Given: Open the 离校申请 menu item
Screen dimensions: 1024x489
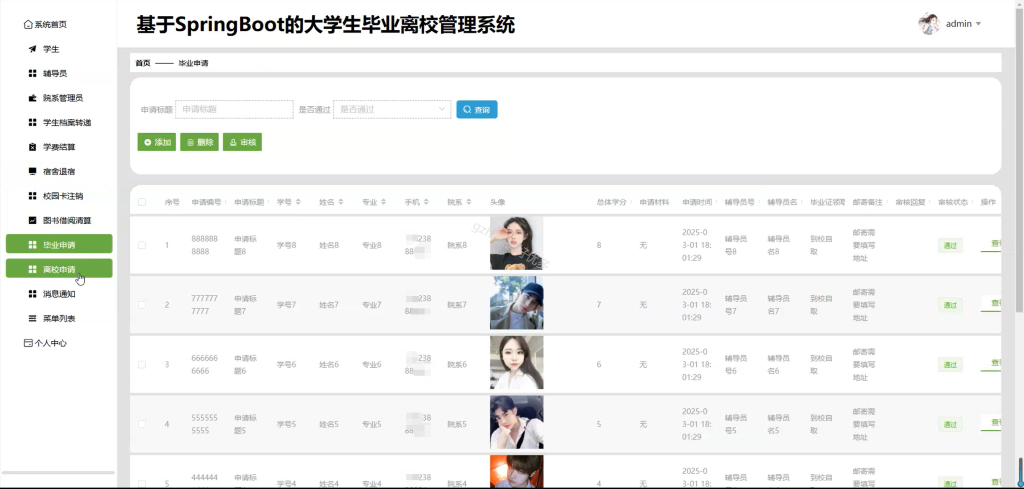Looking at the screenshot, I should pyautogui.click(x=59, y=269).
